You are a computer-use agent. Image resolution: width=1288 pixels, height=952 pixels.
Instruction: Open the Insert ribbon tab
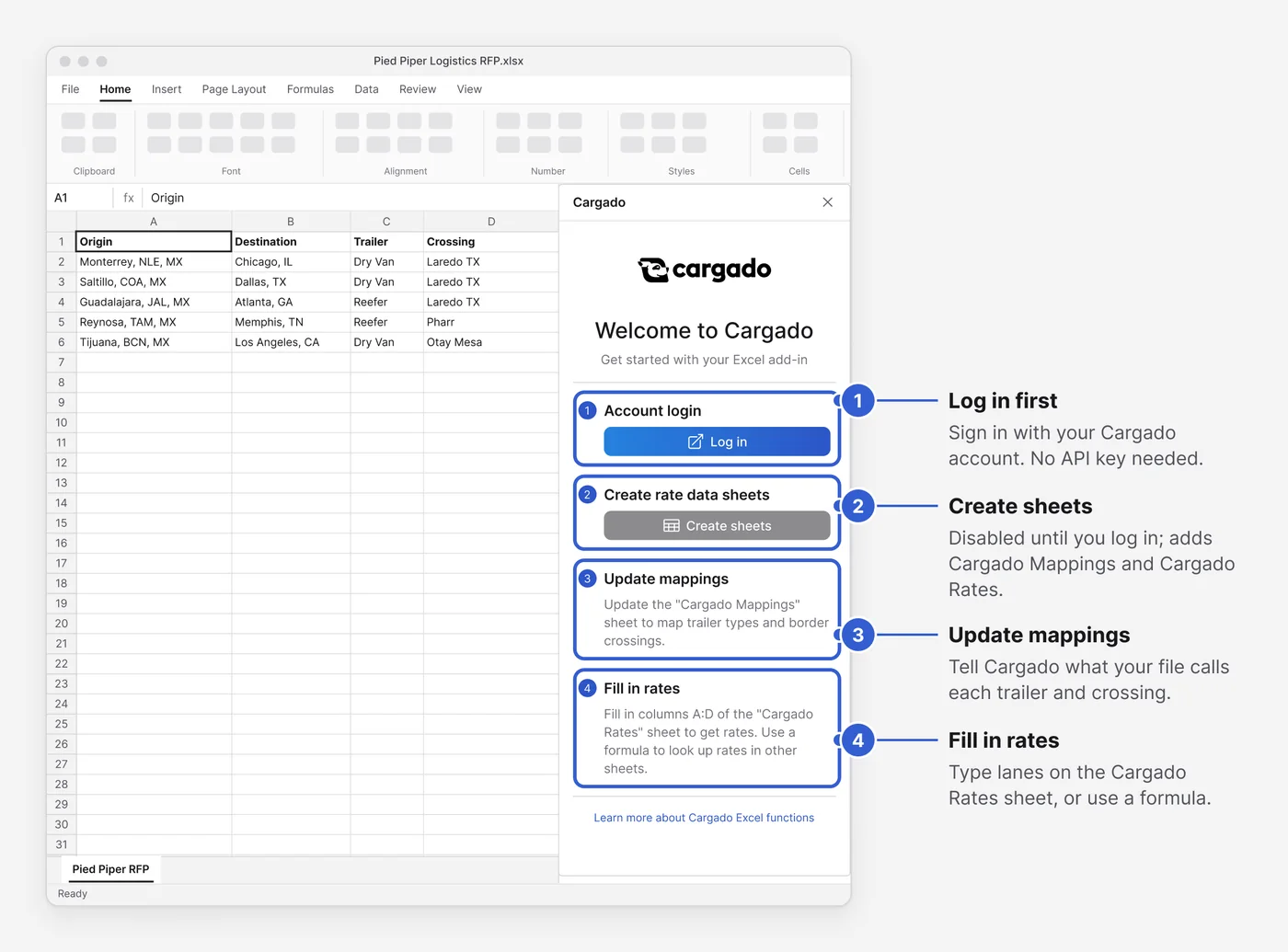click(167, 89)
